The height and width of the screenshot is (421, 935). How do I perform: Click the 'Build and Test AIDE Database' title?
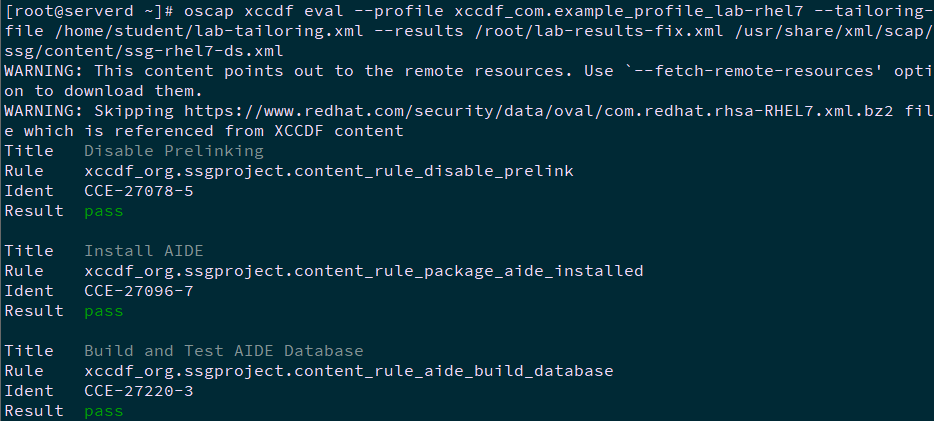click(x=223, y=351)
